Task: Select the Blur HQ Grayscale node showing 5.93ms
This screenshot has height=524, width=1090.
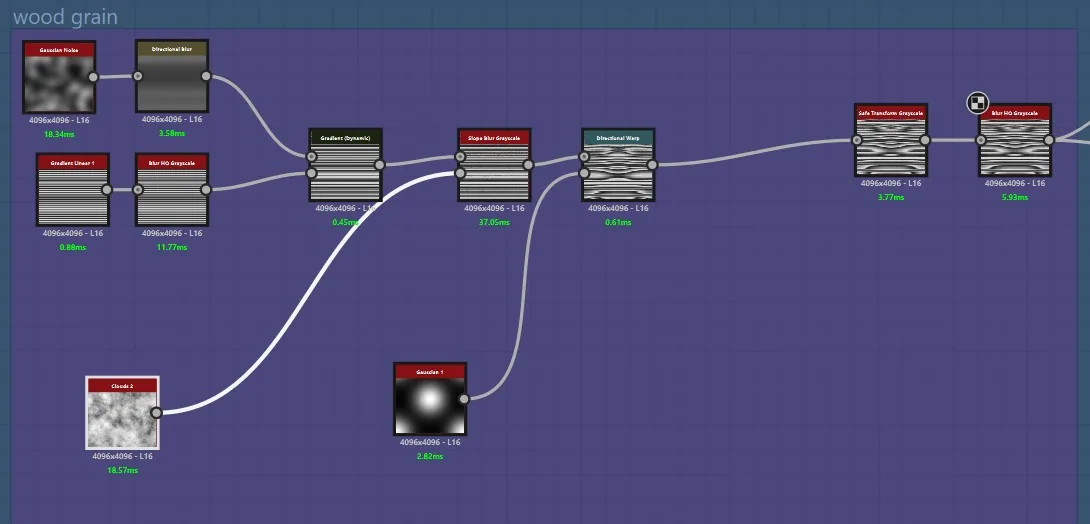Action: pos(1015,140)
